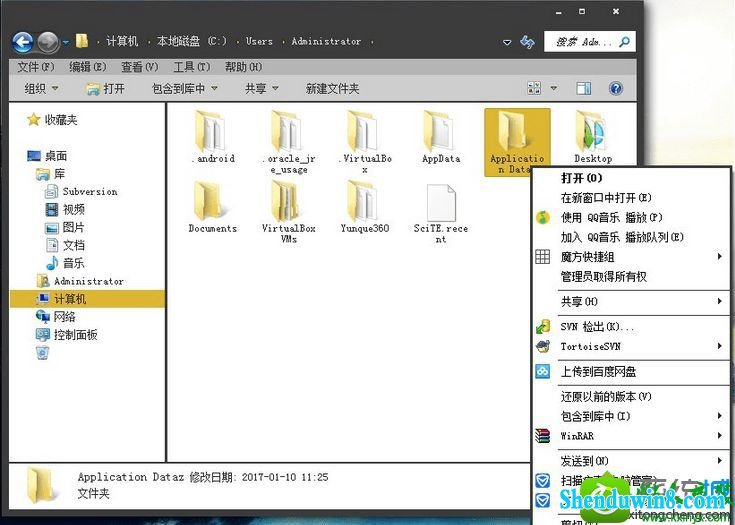This screenshot has width=735, height=525.
Task: Open the 查看(V) menu
Action: tap(140, 67)
